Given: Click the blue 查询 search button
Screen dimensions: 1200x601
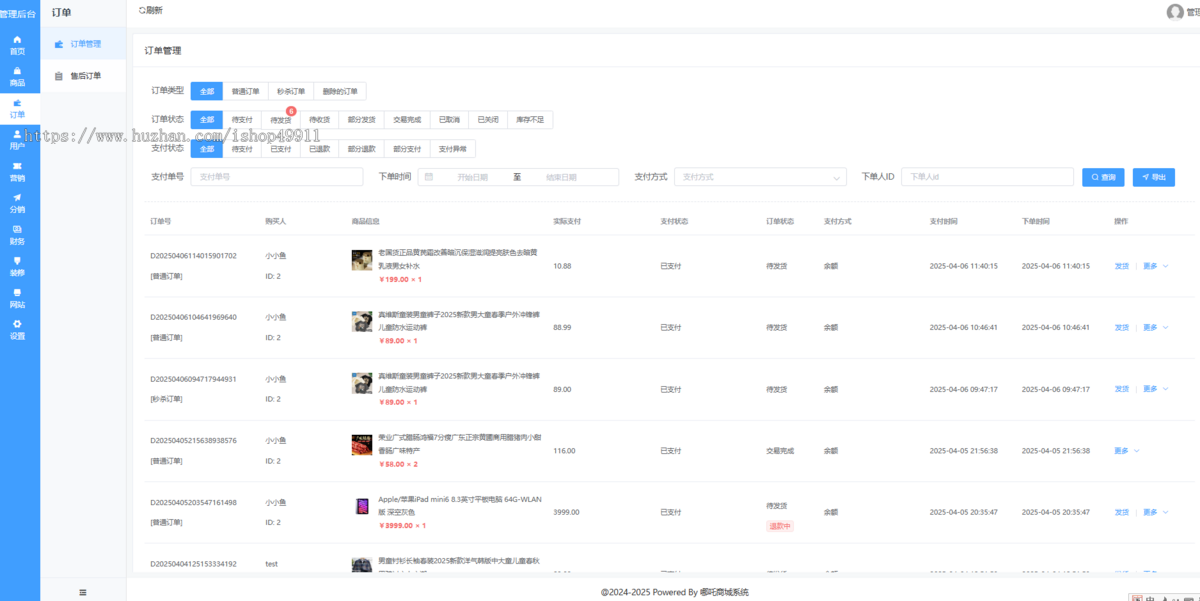Looking at the screenshot, I should [1104, 177].
